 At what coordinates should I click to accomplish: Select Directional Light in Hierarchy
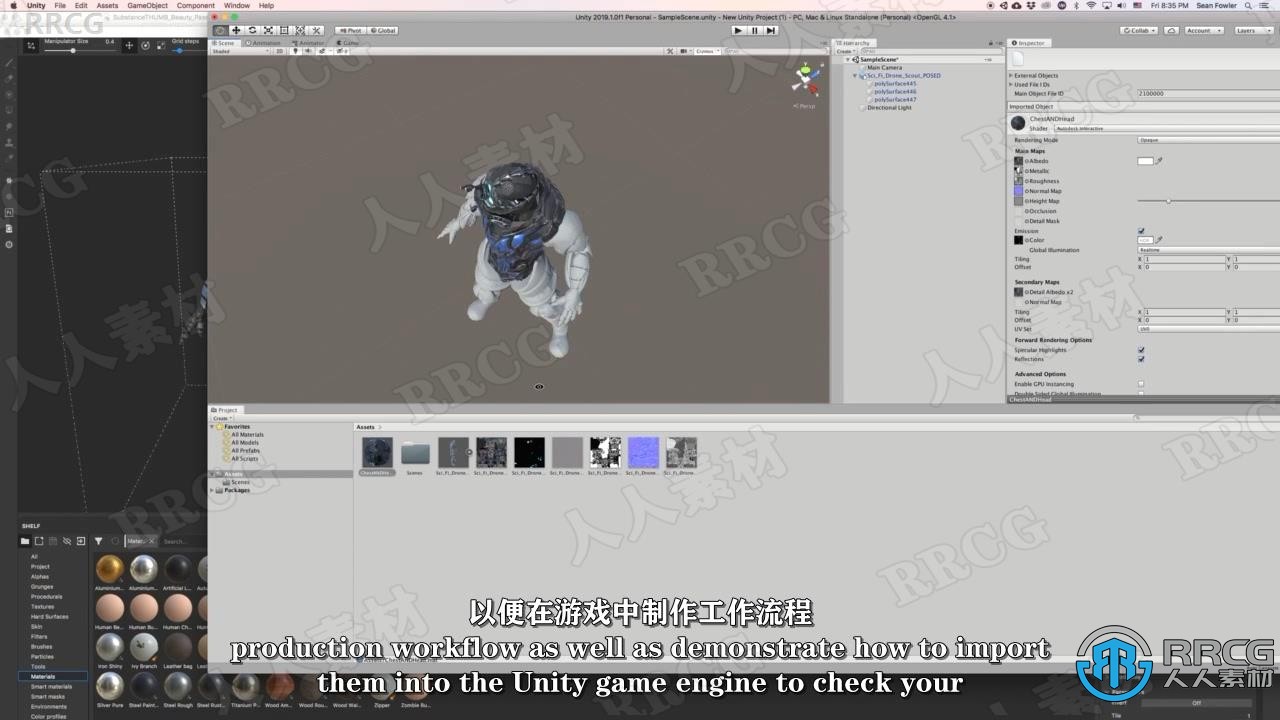click(x=889, y=107)
